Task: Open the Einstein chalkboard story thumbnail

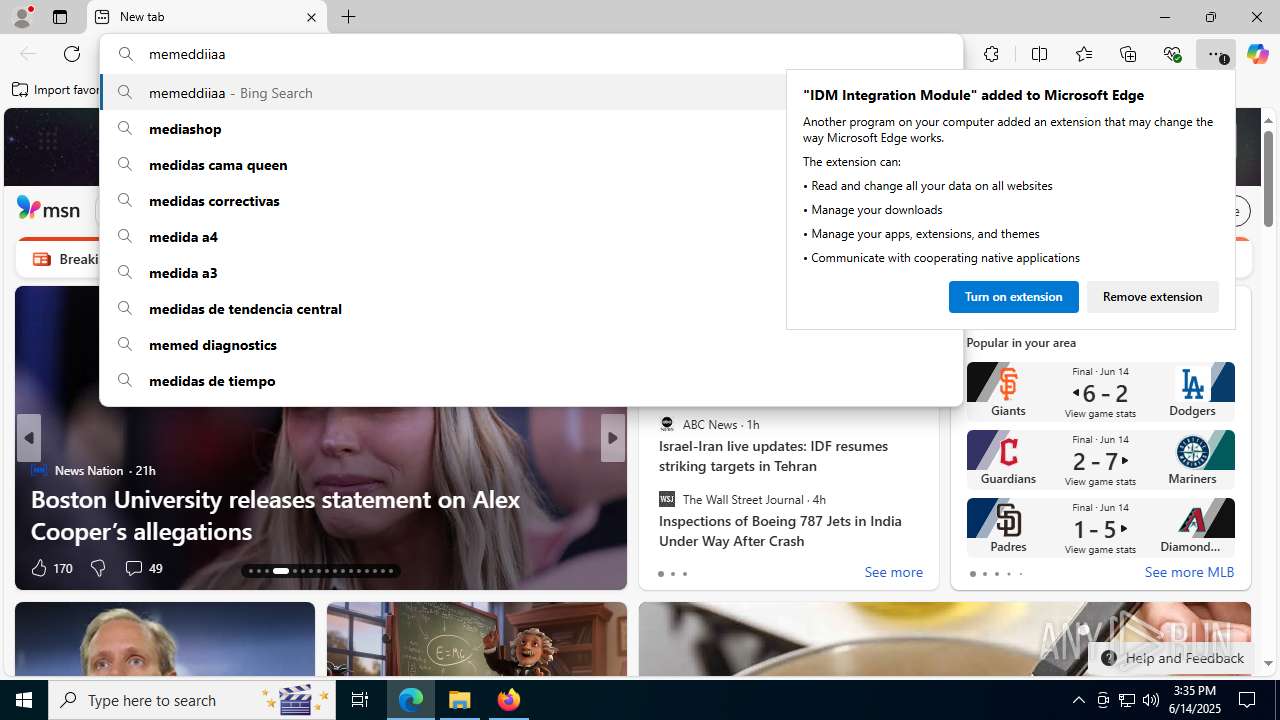Action: point(477,639)
